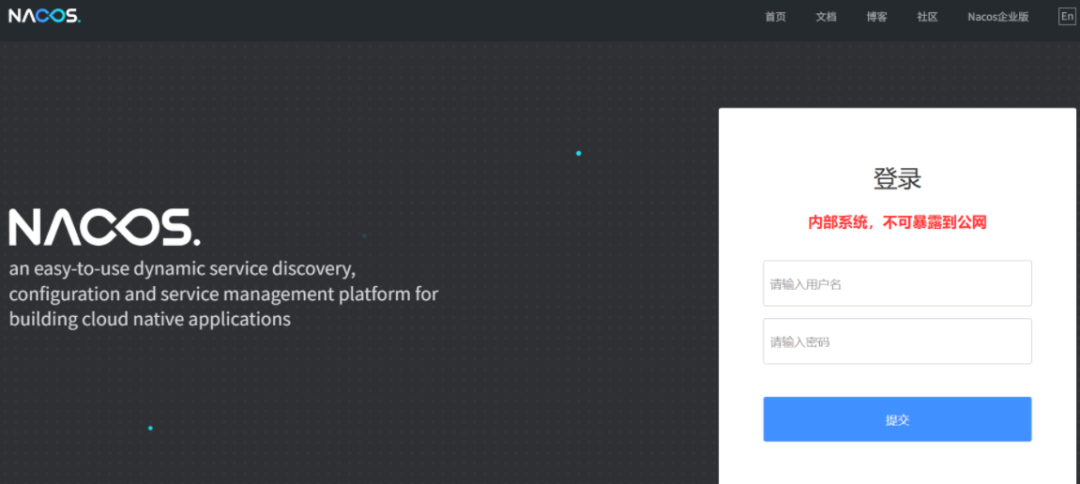Click the 登录 login heading
1080x484 pixels.
pos(897,179)
